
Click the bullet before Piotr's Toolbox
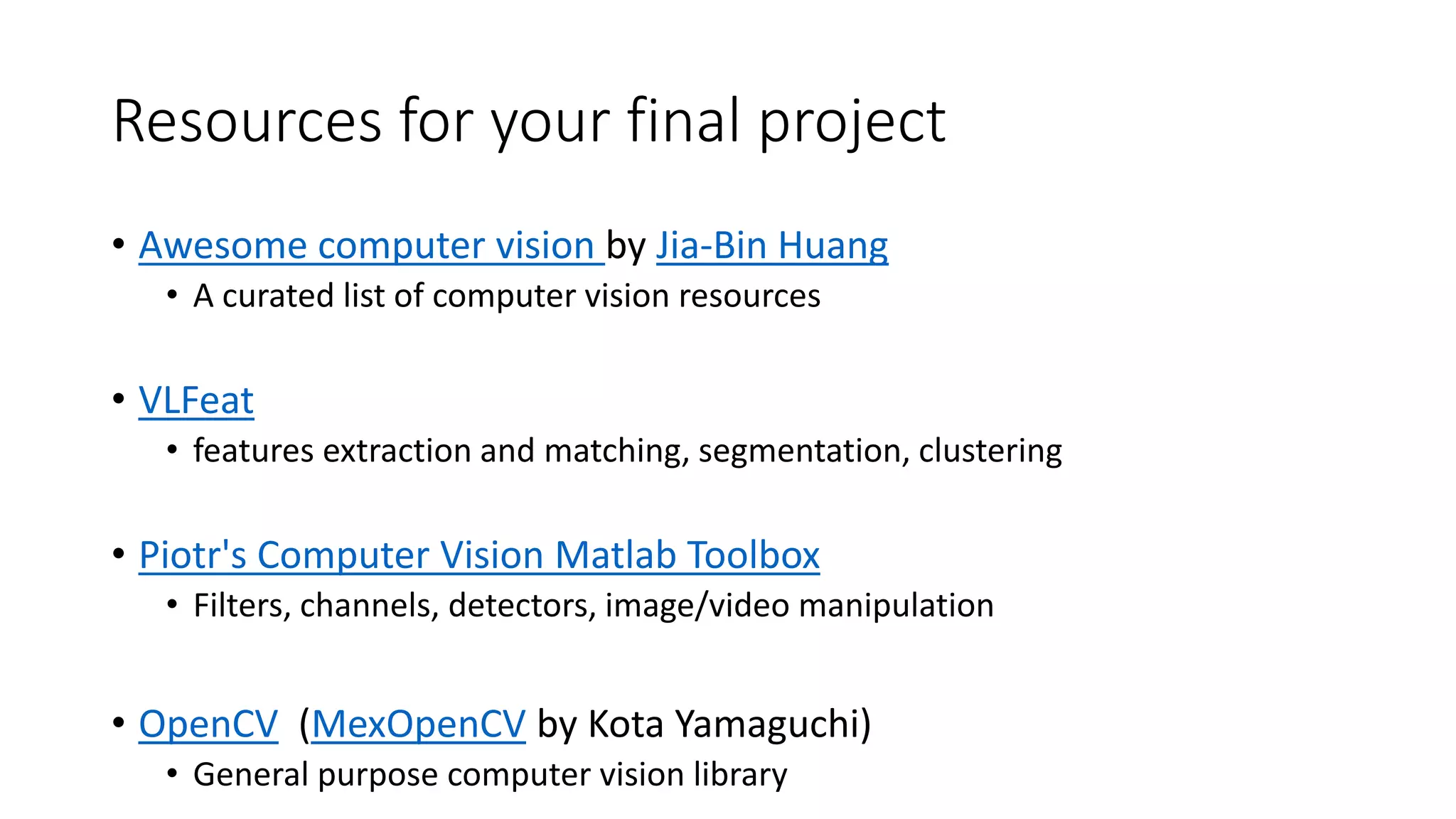(119, 554)
